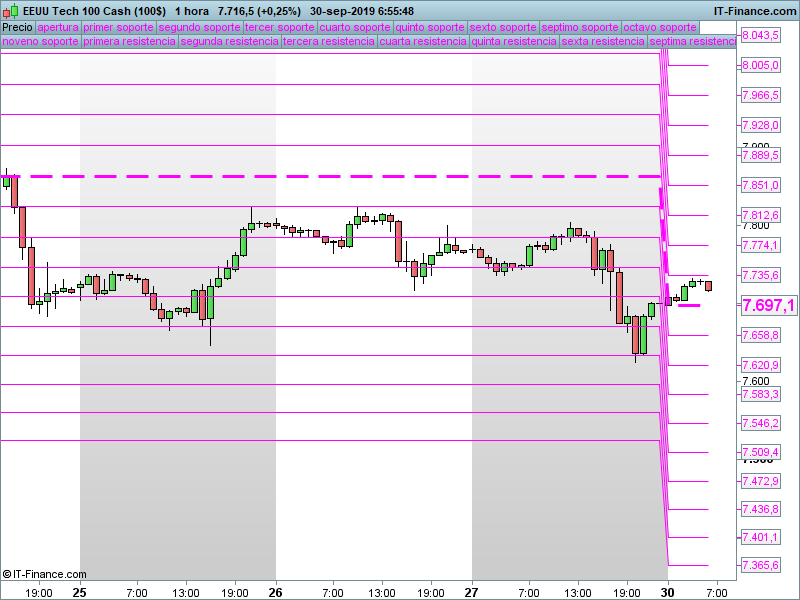Screen dimensions: 800x600
Task: Click the 25 date marker on time axis
Action: [x=80, y=593]
